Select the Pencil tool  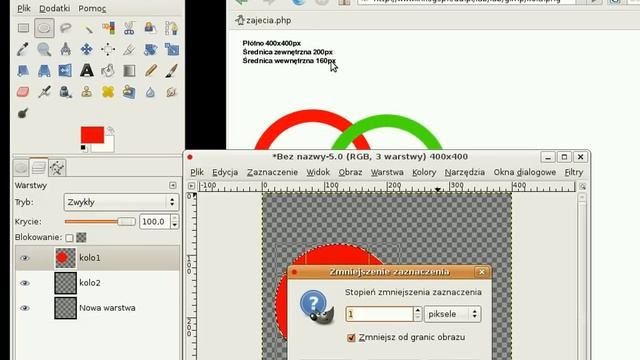[x=151, y=71]
